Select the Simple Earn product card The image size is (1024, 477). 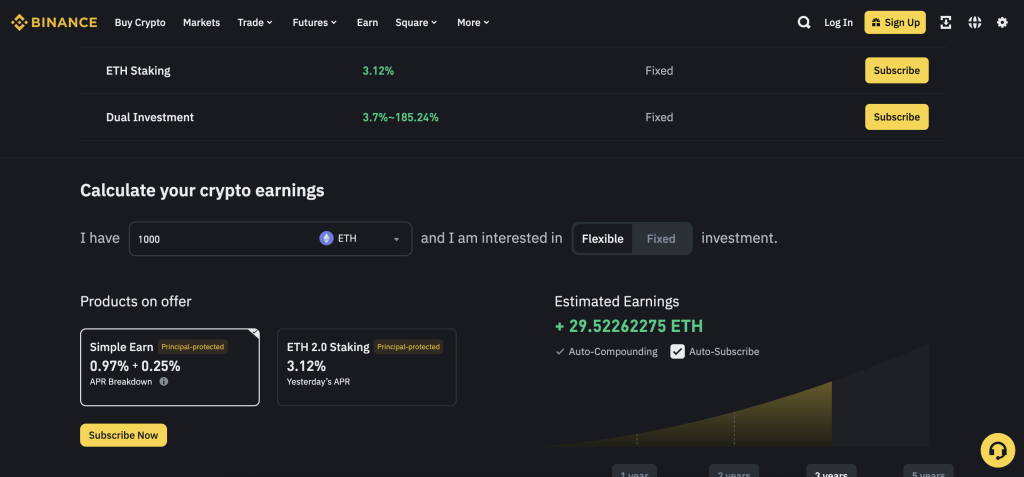click(x=170, y=367)
